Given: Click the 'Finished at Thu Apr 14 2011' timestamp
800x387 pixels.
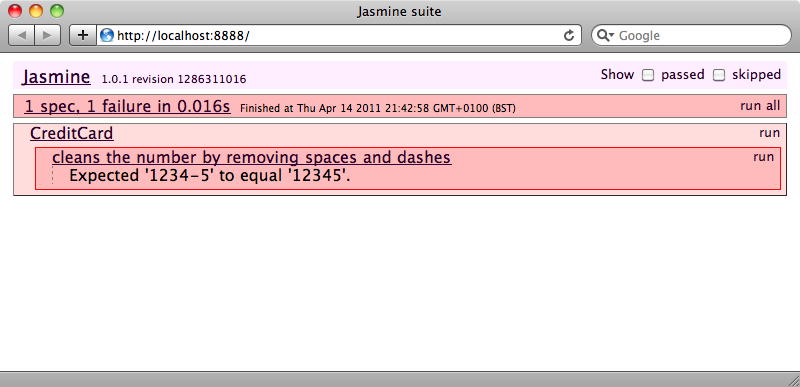Looking at the screenshot, I should click(378, 108).
